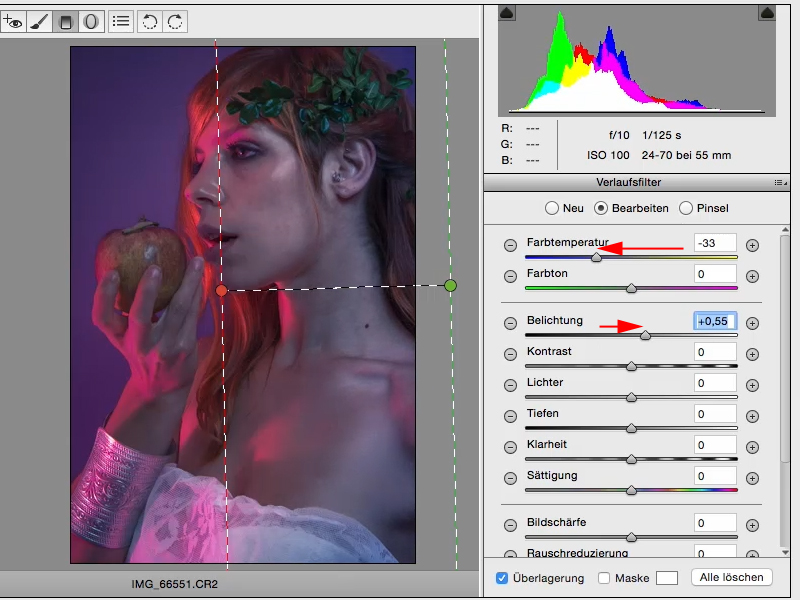Open the mask color swatch

click(667, 578)
